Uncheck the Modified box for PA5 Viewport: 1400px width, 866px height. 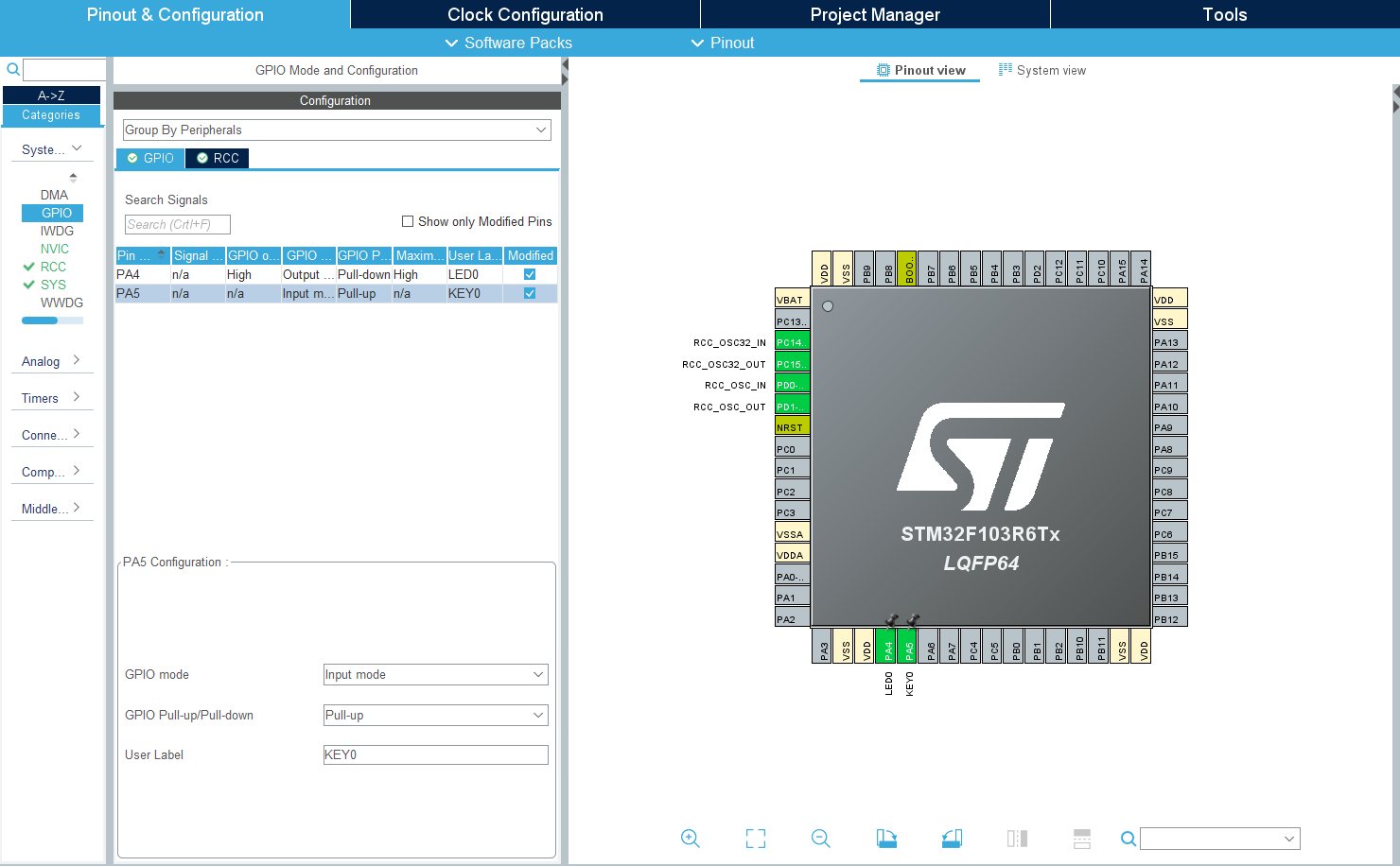pos(530,293)
